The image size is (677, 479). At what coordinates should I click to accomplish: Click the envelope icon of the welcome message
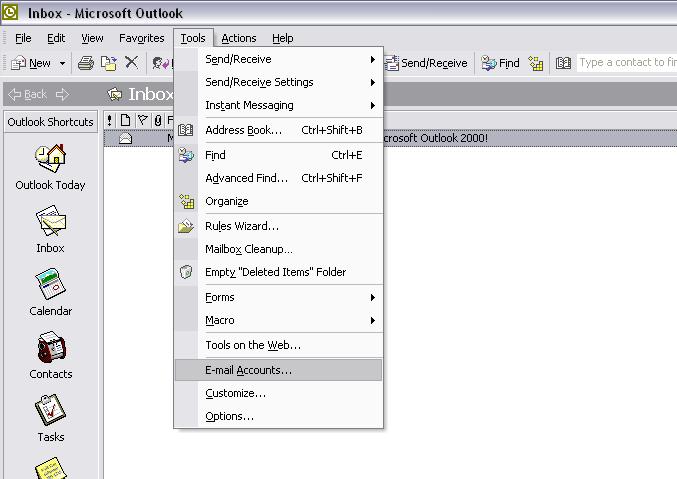(x=125, y=138)
